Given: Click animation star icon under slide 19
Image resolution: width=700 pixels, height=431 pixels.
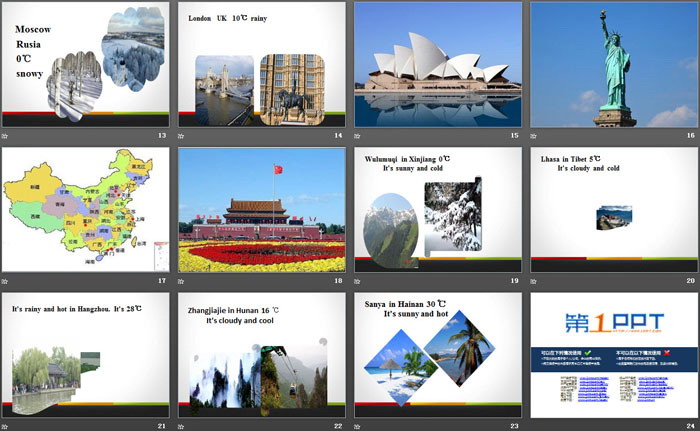Looking at the screenshot, I should coord(357,281).
